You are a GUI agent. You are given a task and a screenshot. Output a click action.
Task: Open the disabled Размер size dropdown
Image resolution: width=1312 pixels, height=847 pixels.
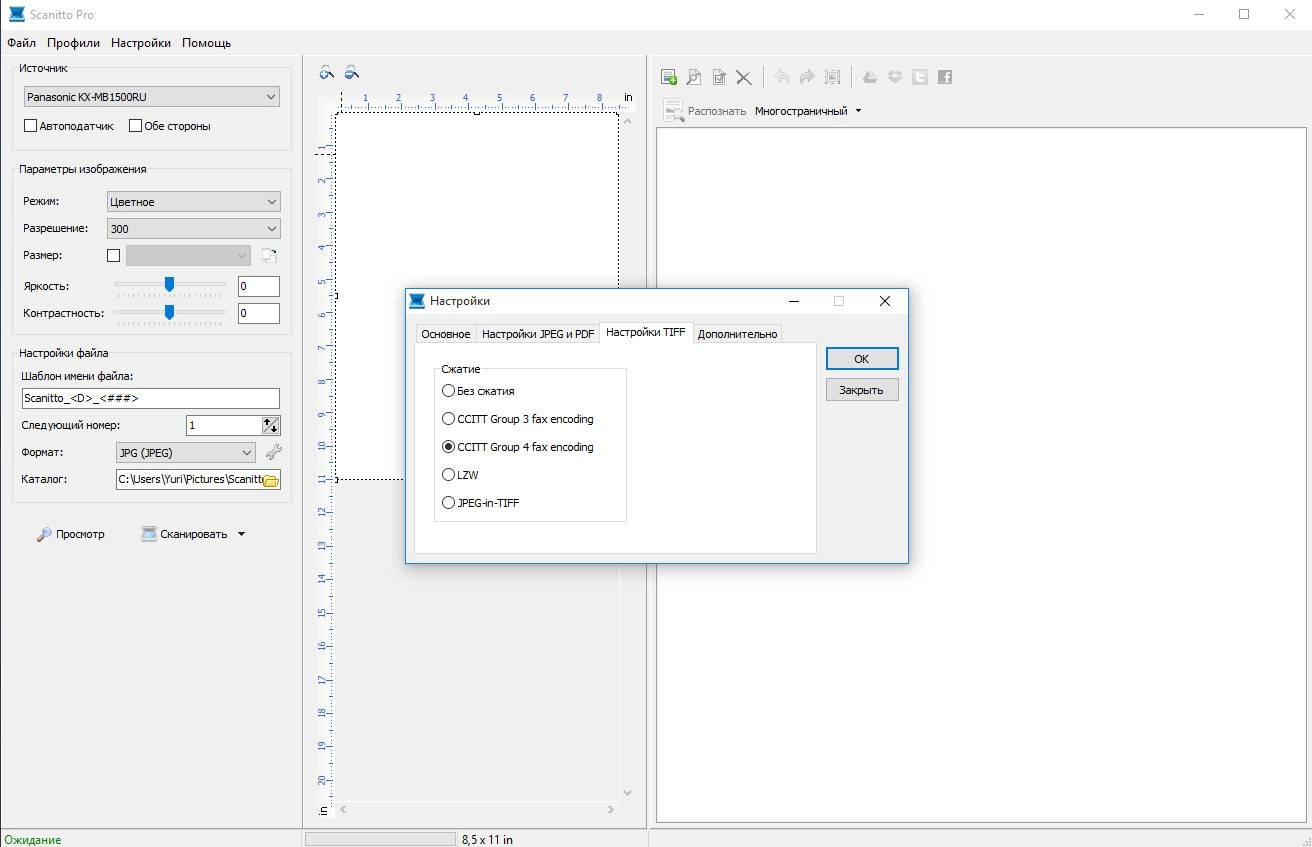click(x=188, y=256)
